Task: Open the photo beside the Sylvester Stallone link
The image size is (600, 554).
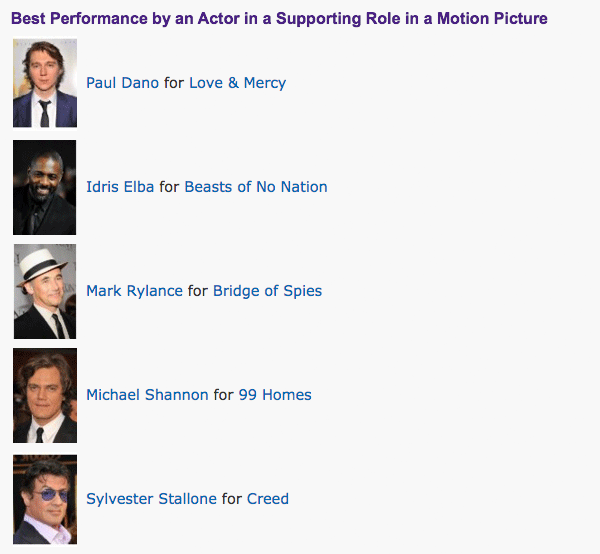Action: pos(45,499)
